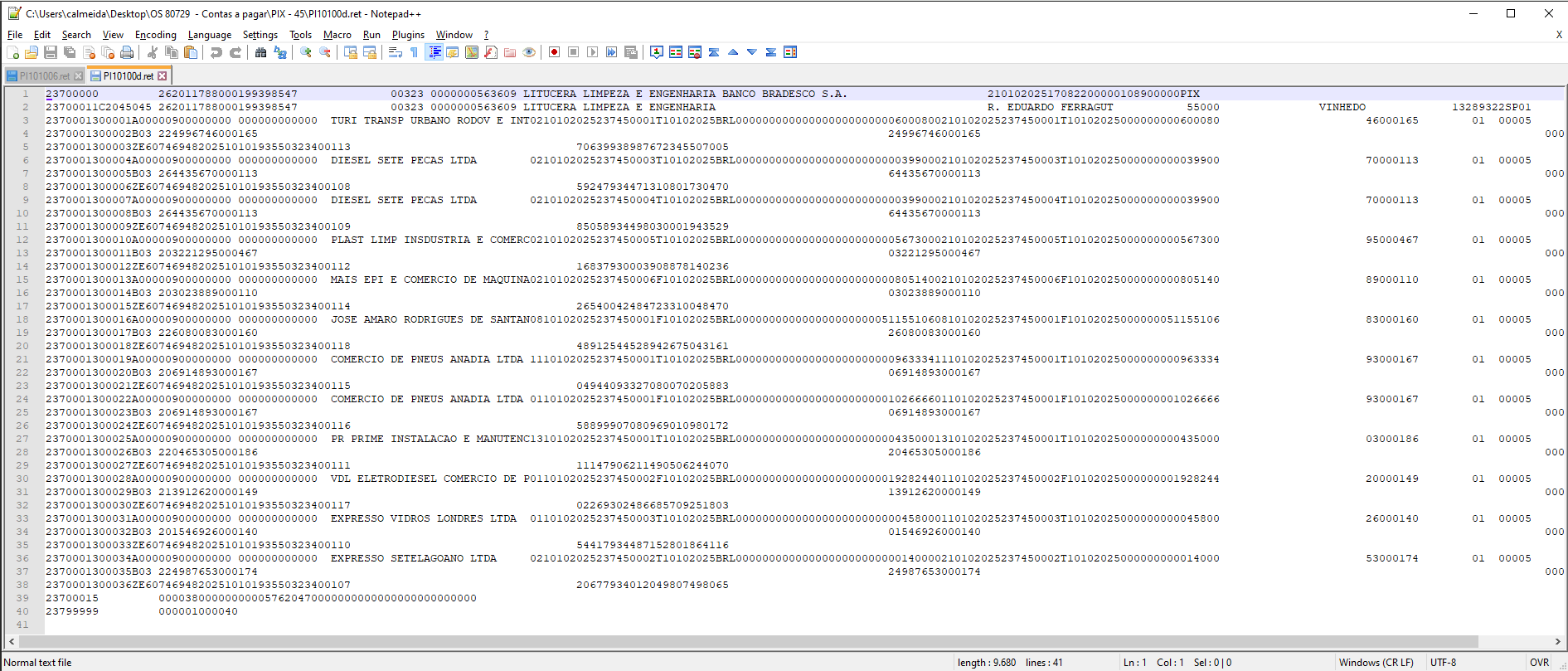
Task: Open Find with the binoculars icon
Action: point(260,52)
